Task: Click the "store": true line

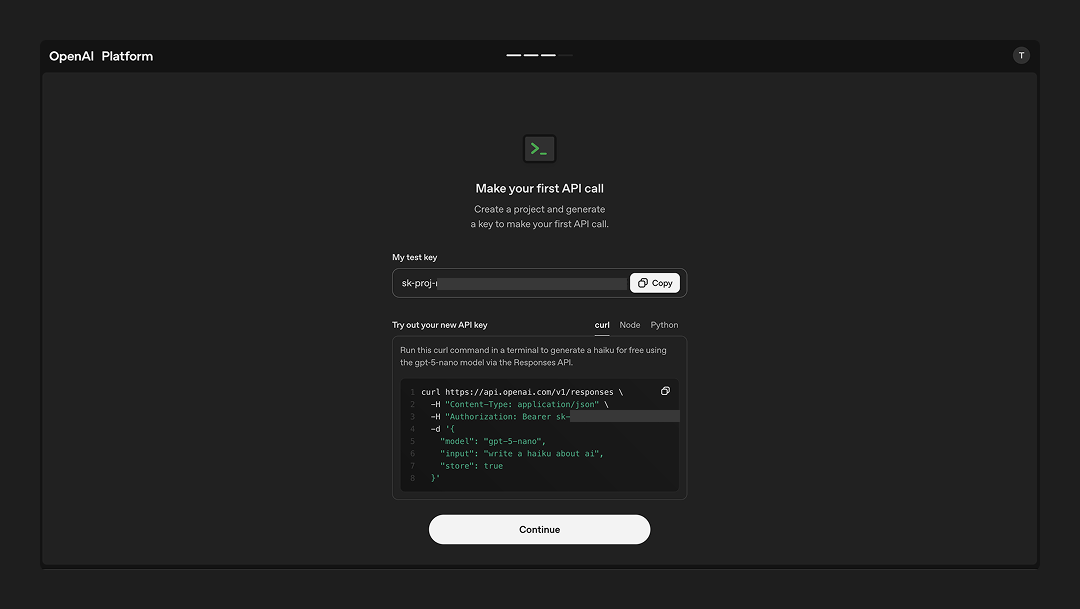Action: click(x=471, y=466)
